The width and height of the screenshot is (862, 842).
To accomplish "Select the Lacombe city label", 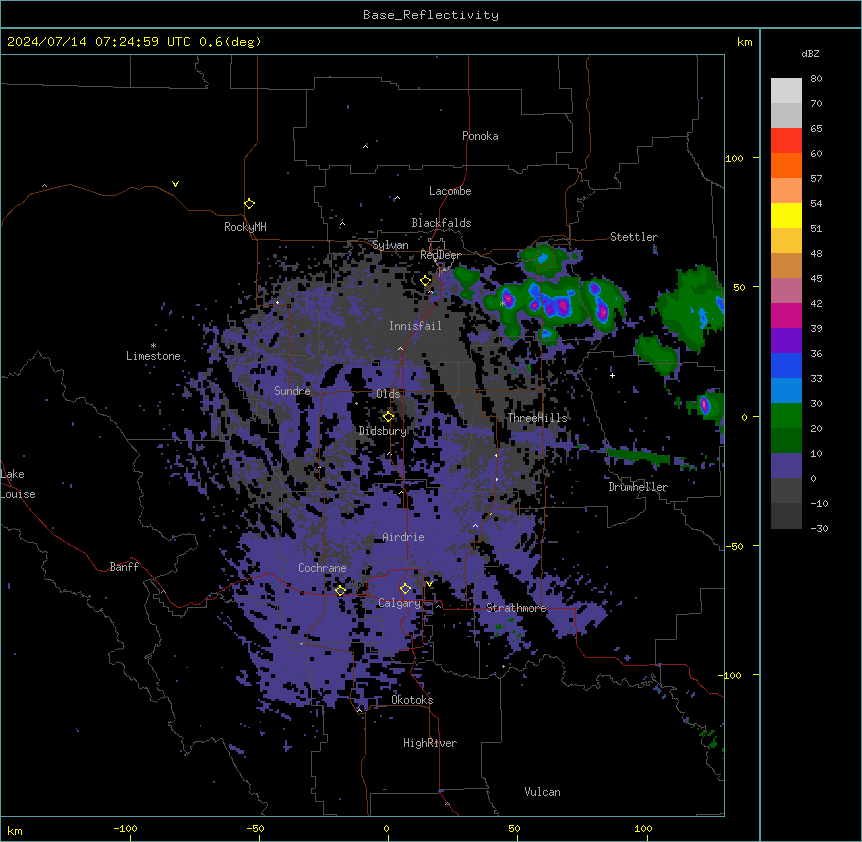I will tap(450, 191).
